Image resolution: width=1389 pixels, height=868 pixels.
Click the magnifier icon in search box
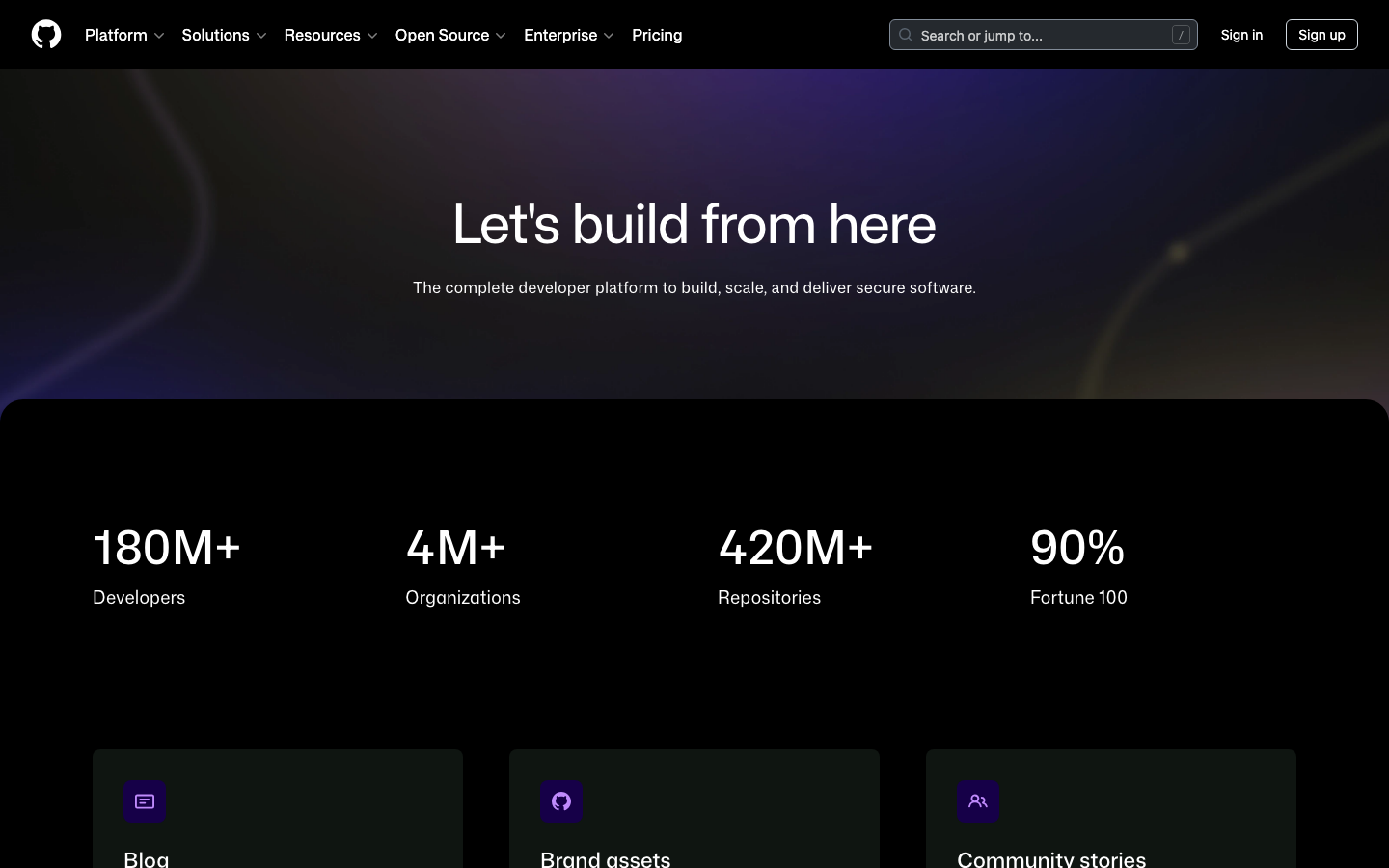point(906,35)
